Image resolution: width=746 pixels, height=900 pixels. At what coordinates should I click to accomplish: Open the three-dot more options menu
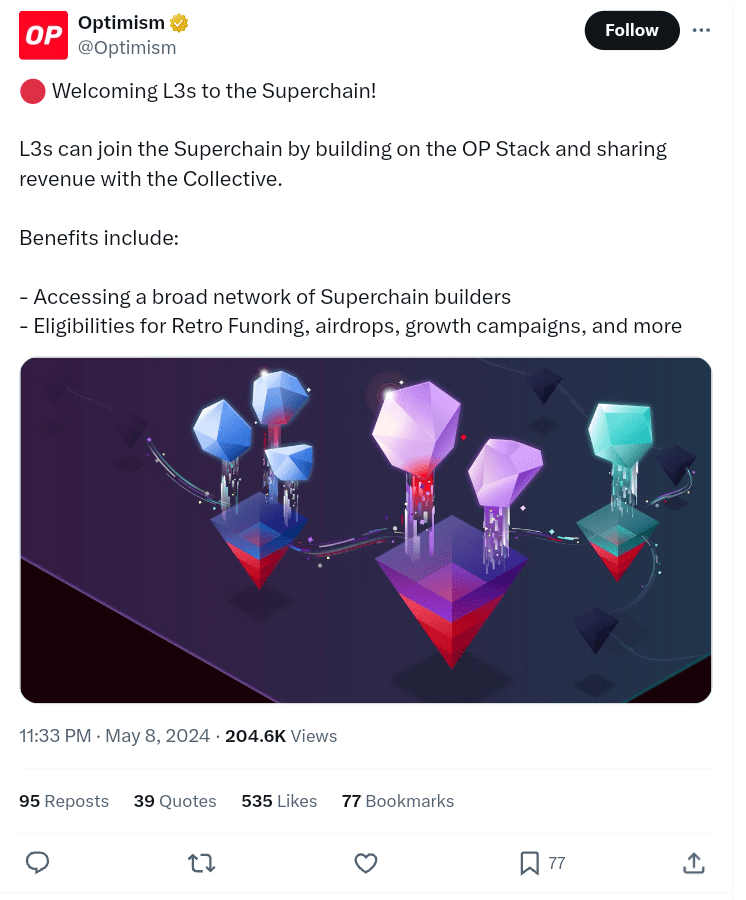(701, 30)
